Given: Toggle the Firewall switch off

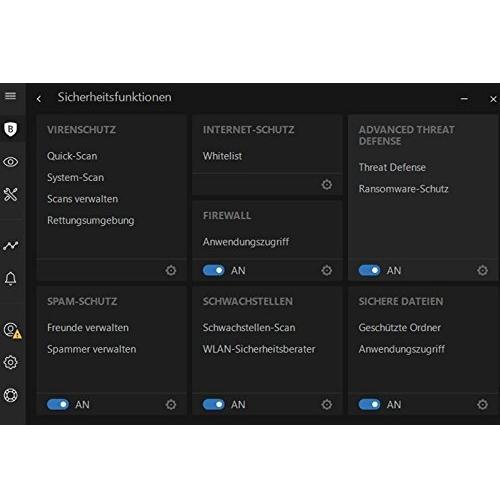Looking at the screenshot, I should click(x=214, y=270).
